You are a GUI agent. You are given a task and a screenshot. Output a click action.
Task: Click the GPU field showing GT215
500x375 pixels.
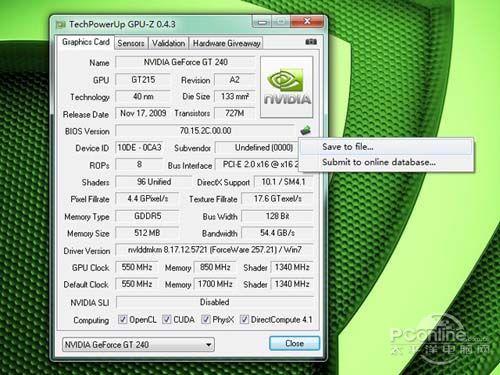tap(143, 80)
